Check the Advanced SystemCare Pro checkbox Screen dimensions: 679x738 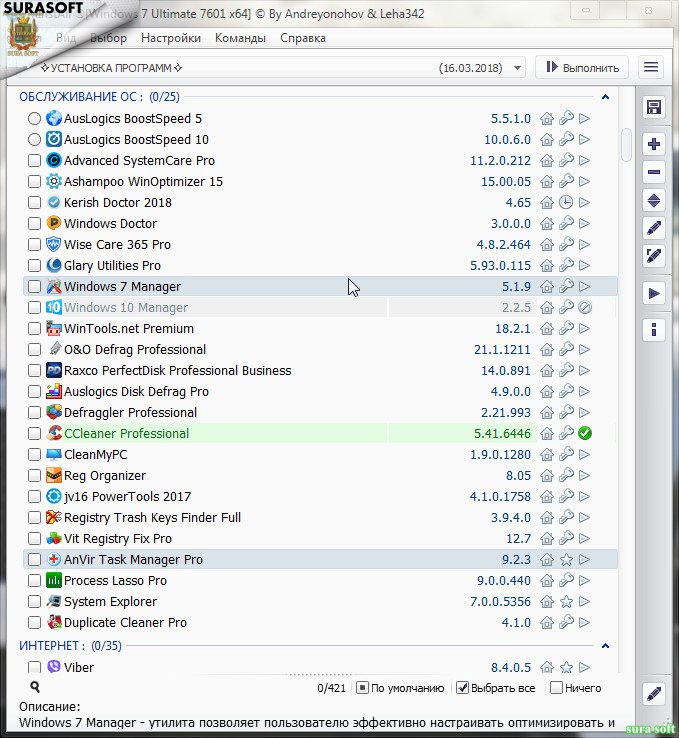tap(34, 160)
